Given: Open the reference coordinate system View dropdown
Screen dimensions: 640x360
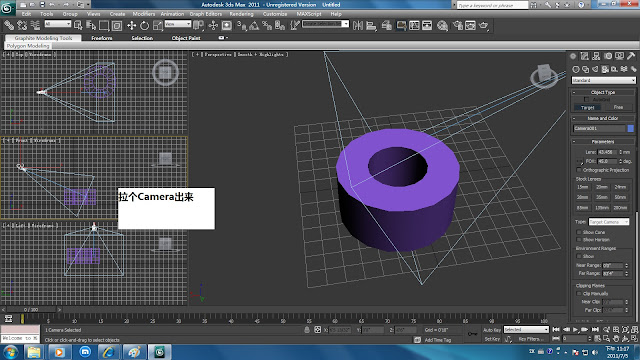Looking at the screenshot, I should point(178,24).
